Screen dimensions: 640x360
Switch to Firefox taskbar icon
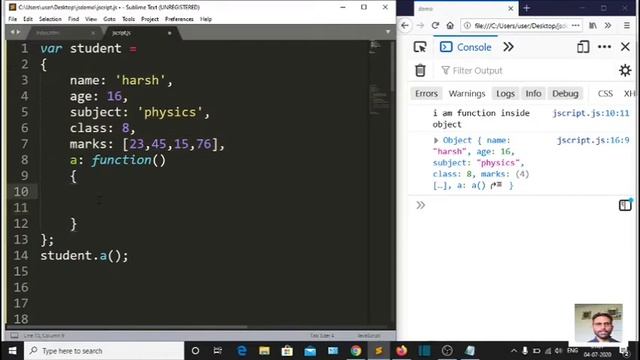(402, 351)
